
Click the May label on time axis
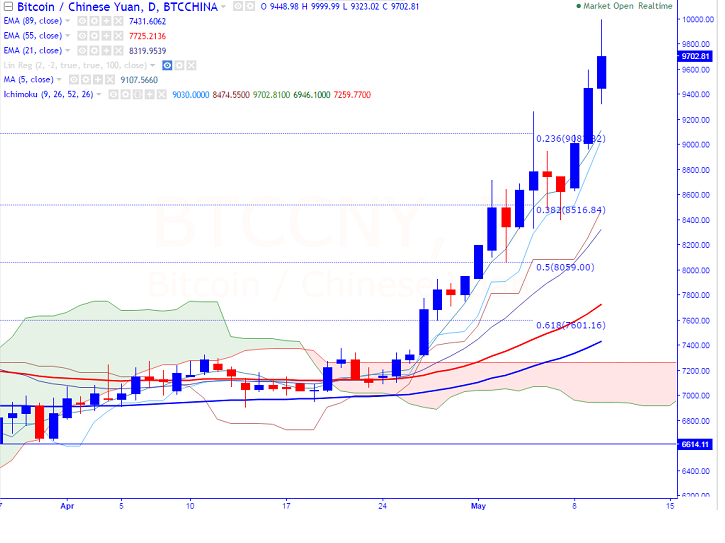[x=478, y=506]
